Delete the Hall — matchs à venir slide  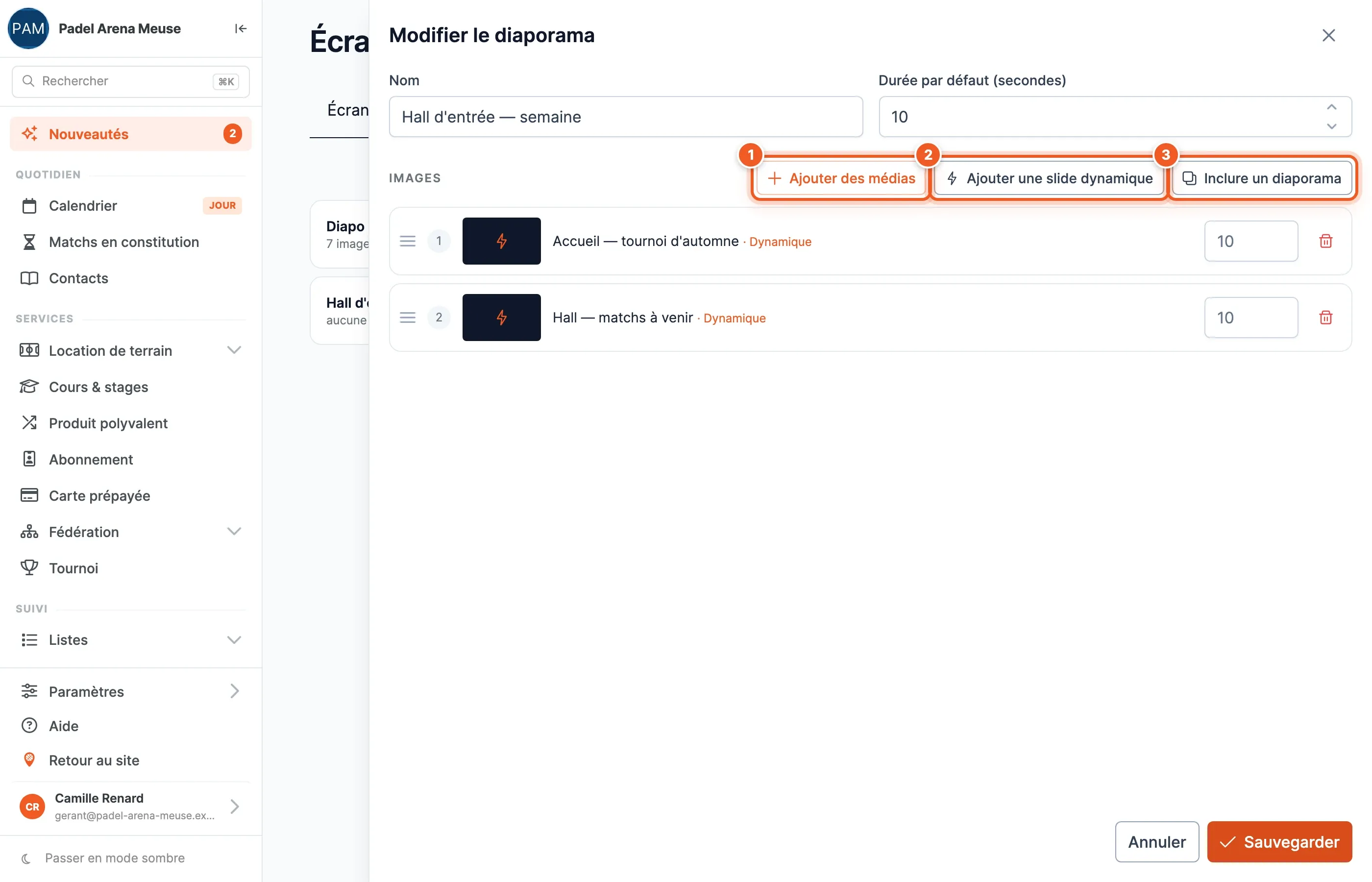pyautogui.click(x=1325, y=318)
